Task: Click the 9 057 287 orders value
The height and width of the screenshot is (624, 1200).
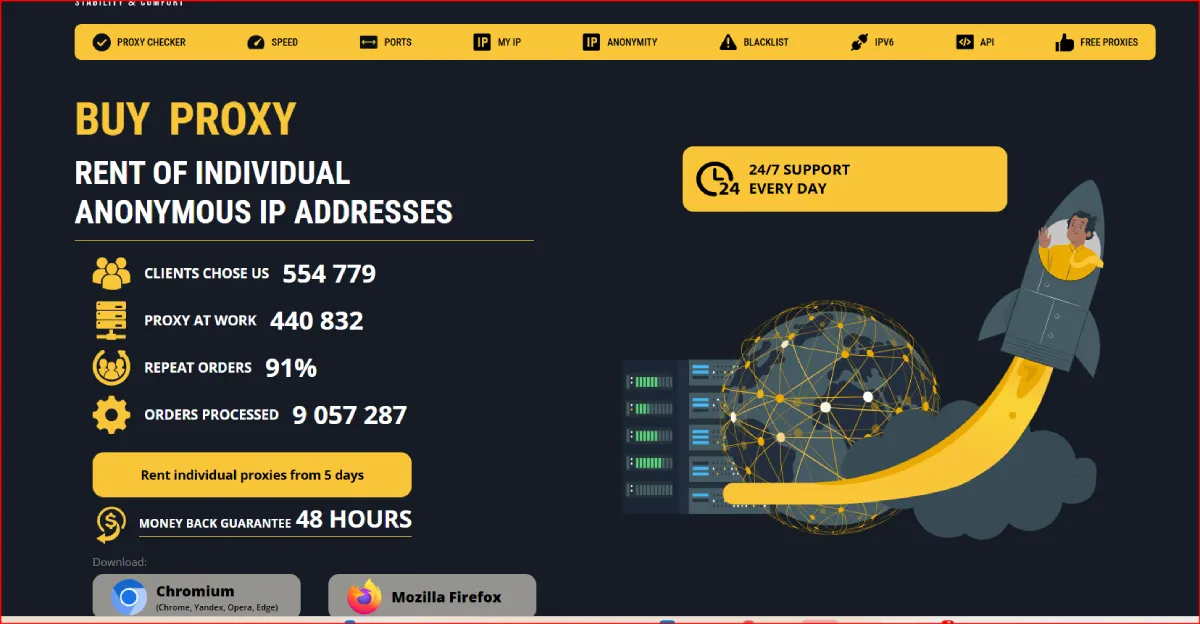Action: [350, 415]
